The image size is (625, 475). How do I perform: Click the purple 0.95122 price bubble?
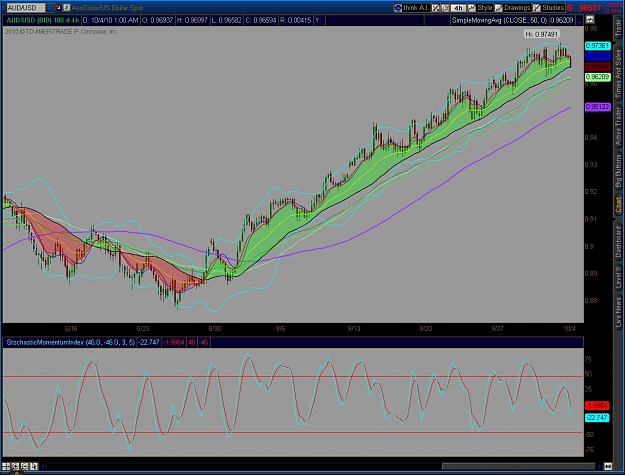pyautogui.click(x=597, y=107)
